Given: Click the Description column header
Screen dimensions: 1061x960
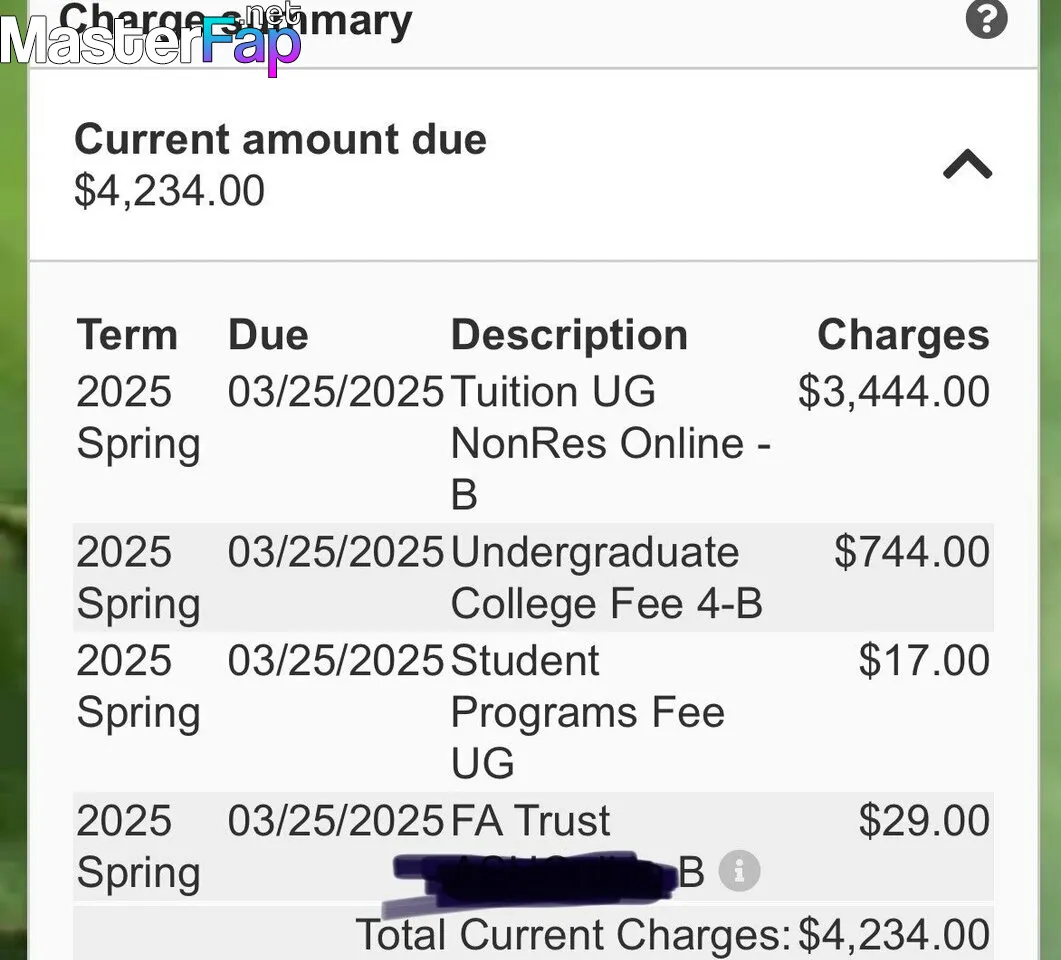Looking at the screenshot, I should tap(569, 335).
